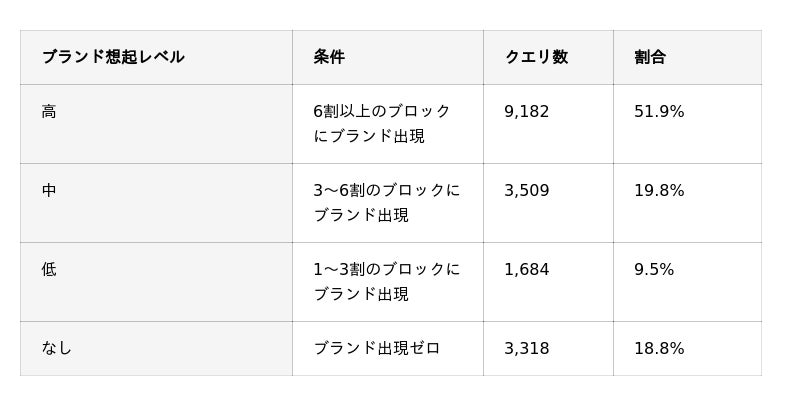Click the 51.9% ratio value

(x=659, y=111)
